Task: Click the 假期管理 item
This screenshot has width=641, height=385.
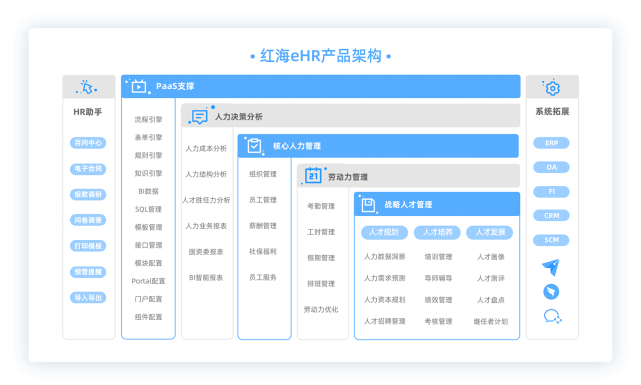Action: [321, 258]
